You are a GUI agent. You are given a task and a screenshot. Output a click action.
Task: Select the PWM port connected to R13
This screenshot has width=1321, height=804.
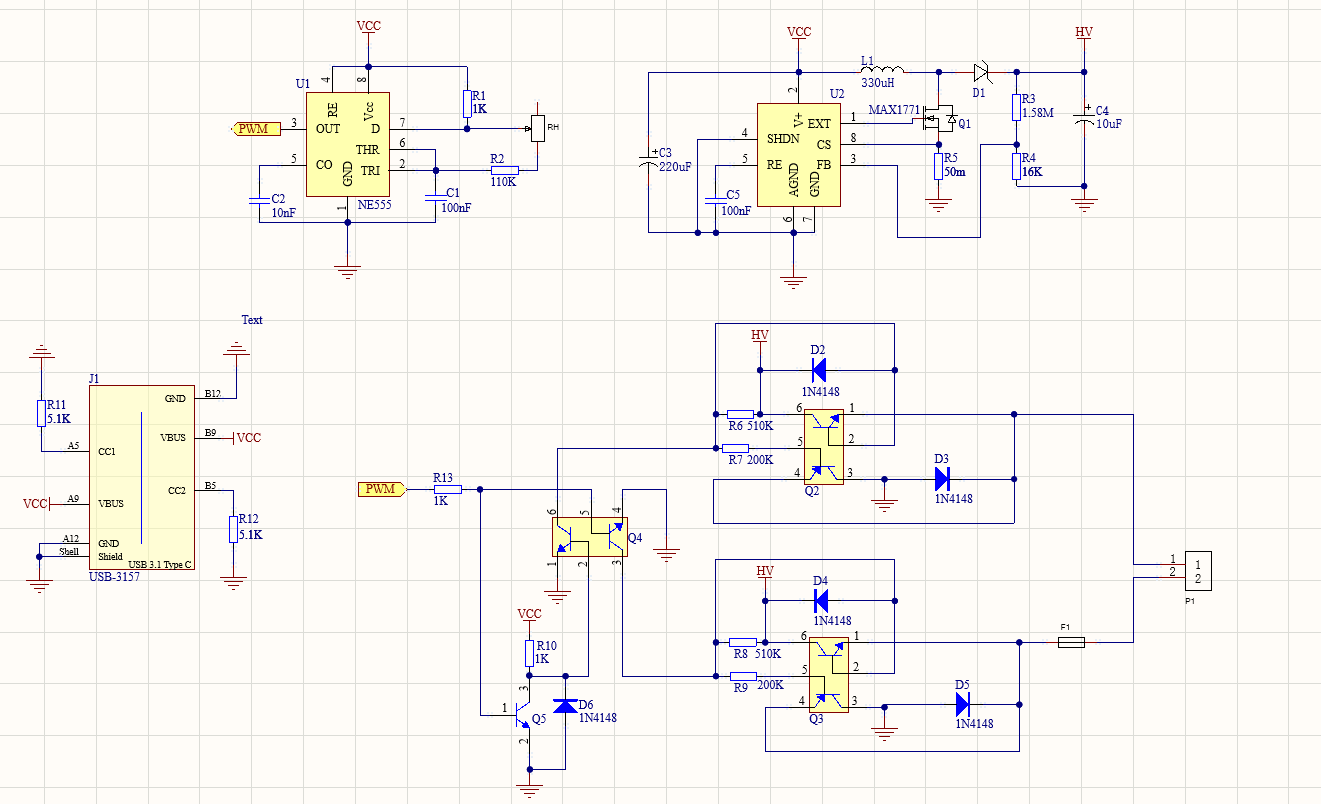[x=382, y=489]
